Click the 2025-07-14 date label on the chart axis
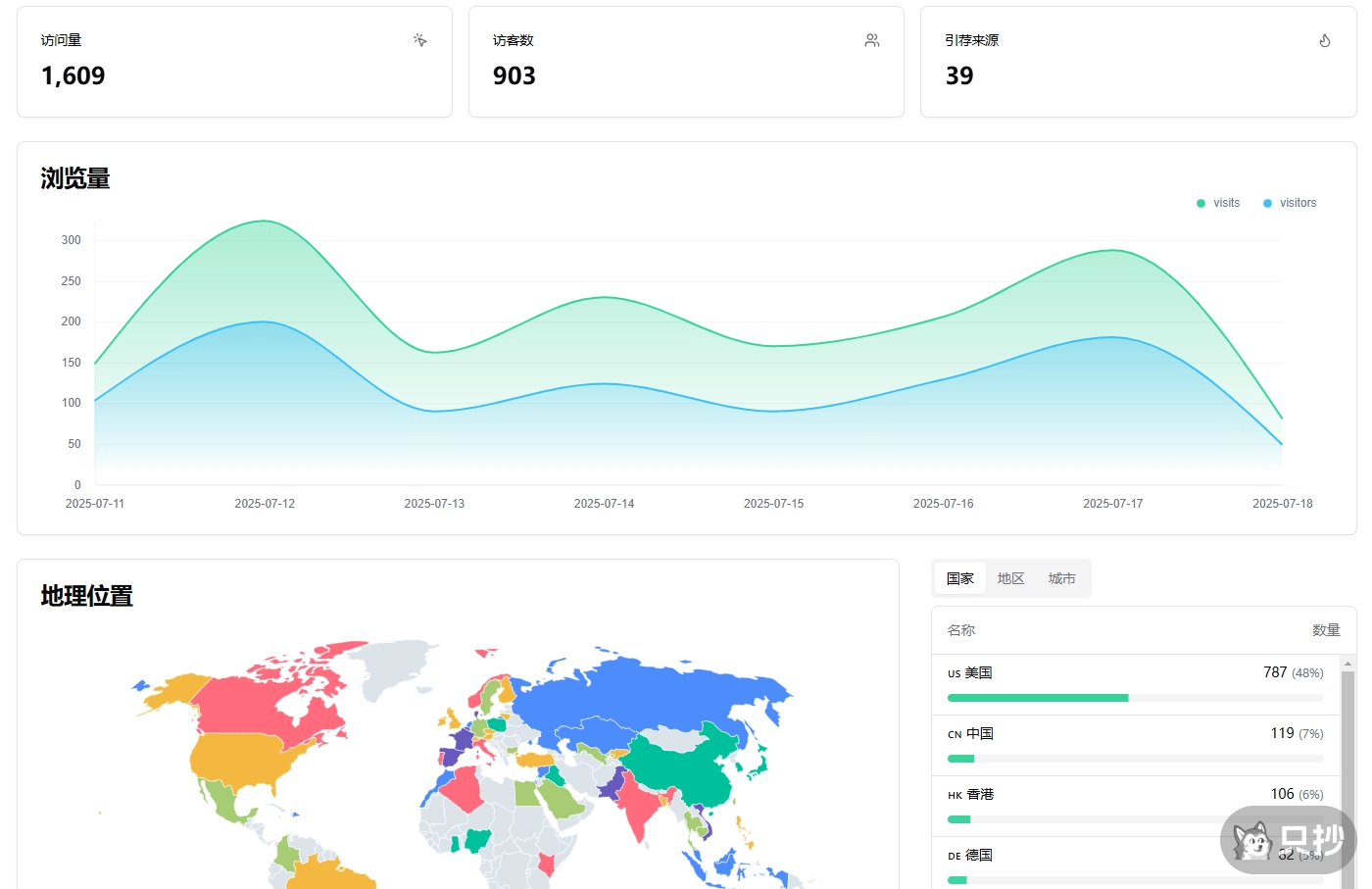1372x889 pixels. (x=604, y=504)
